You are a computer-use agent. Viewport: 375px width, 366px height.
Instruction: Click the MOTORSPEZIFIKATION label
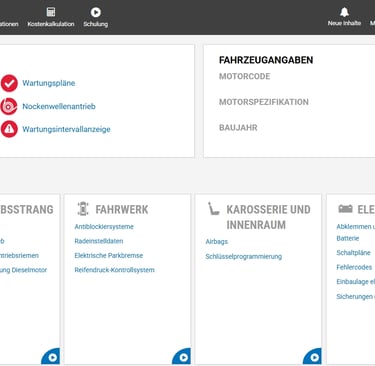(x=264, y=102)
